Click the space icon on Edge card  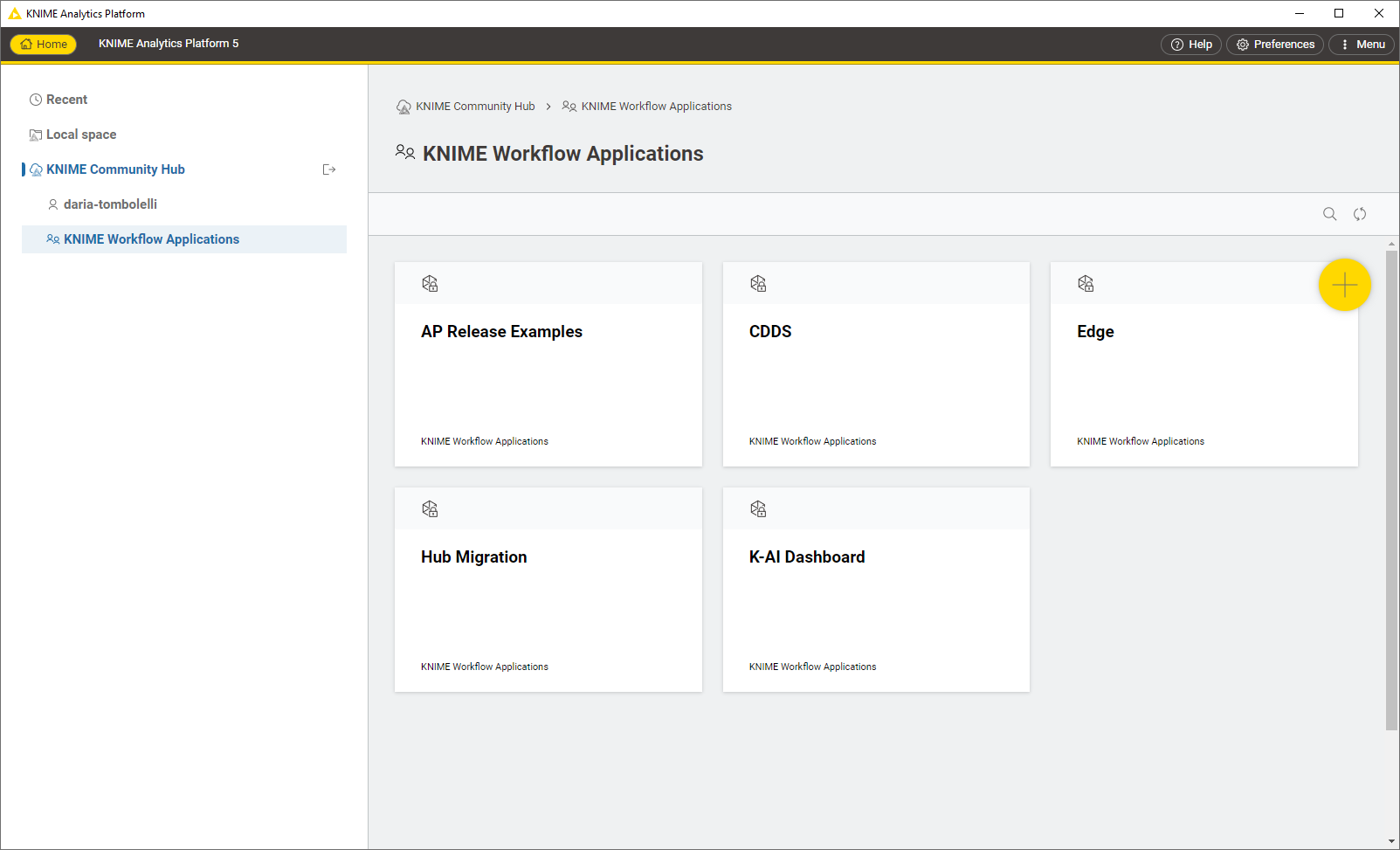click(x=1086, y=284)
